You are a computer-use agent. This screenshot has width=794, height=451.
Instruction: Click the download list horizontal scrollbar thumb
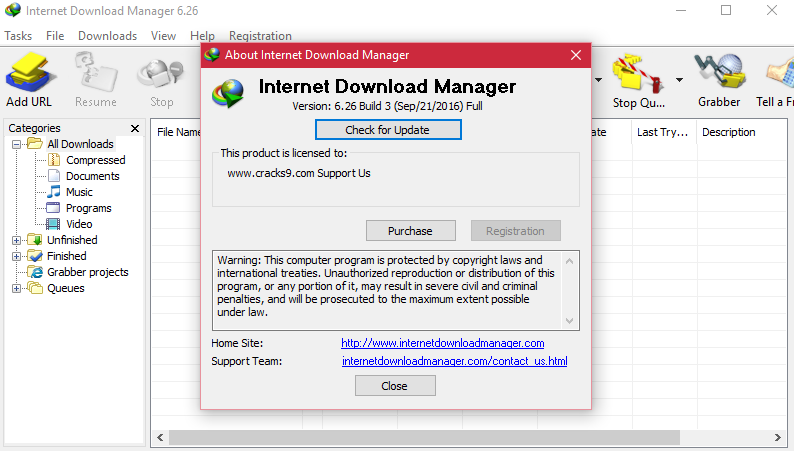[x=424, y=437]
